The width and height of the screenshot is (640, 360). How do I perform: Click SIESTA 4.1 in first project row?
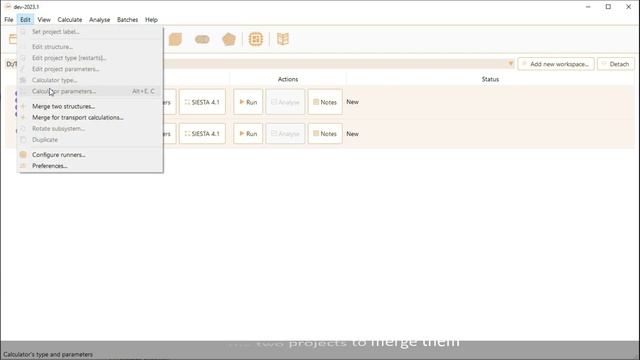pos(202,102)
